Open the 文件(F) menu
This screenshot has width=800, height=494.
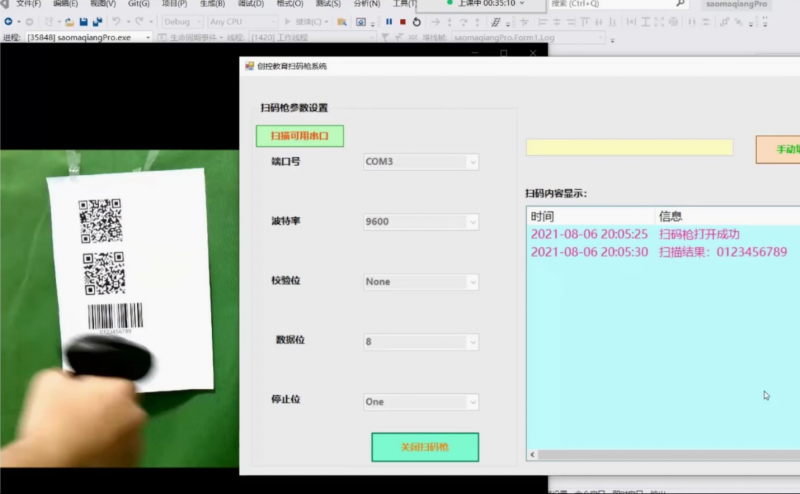coord(28,4)
